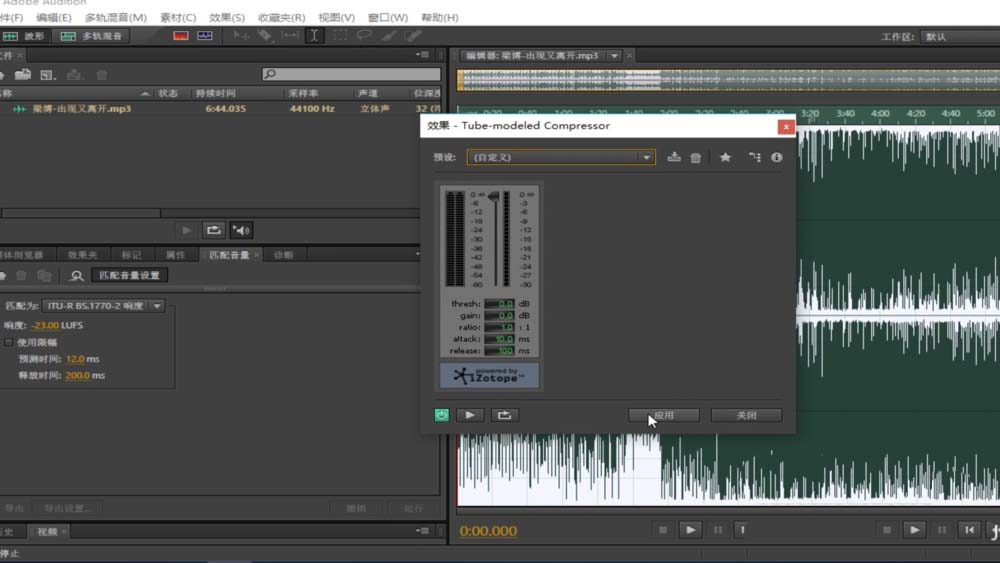1000x563 pixels.
Task: Switch to the 诊断 diagnostics tab
Action: click(283, 255)
